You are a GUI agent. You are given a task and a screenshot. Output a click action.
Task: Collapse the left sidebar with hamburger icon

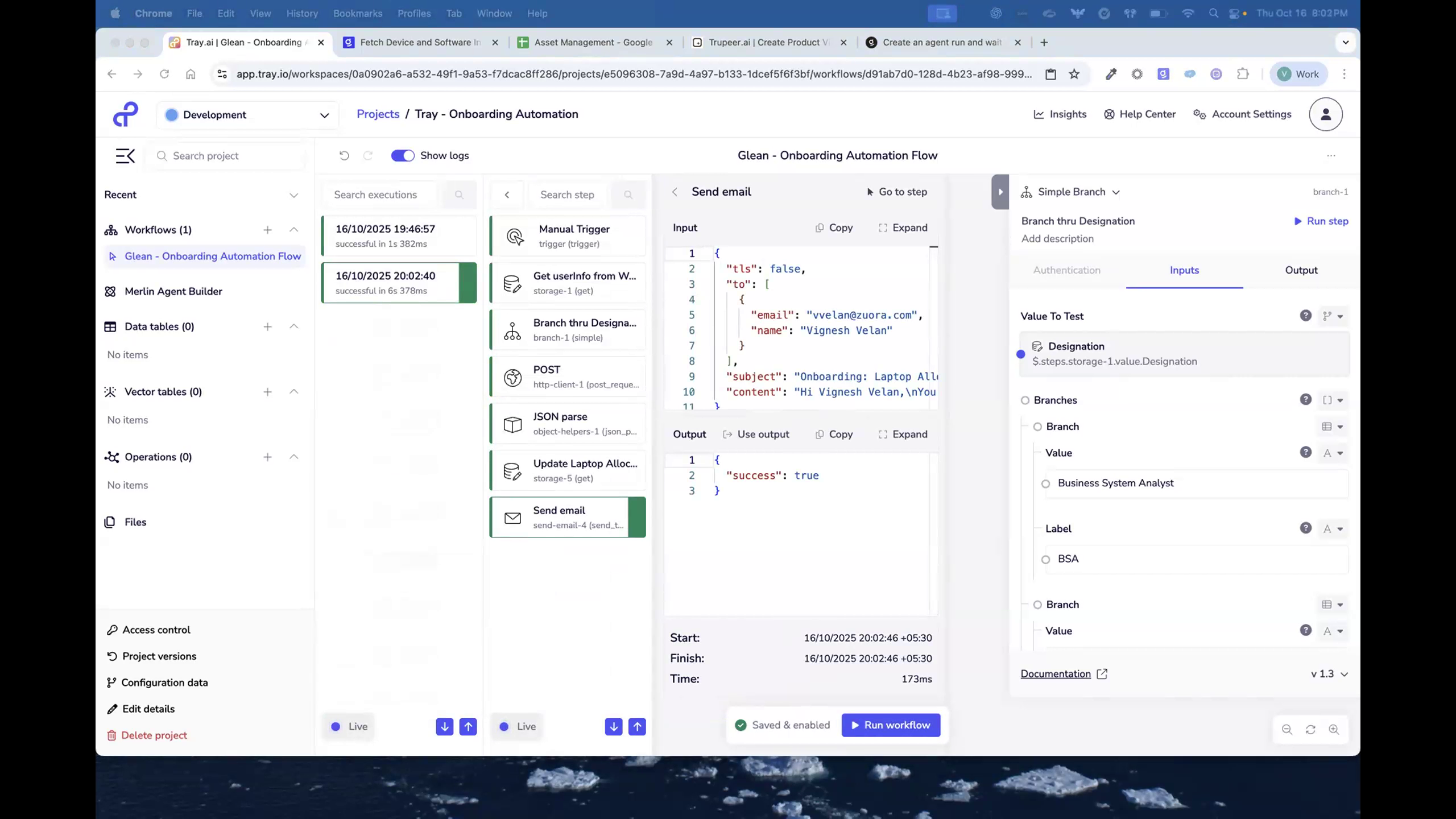pos(125,156)
